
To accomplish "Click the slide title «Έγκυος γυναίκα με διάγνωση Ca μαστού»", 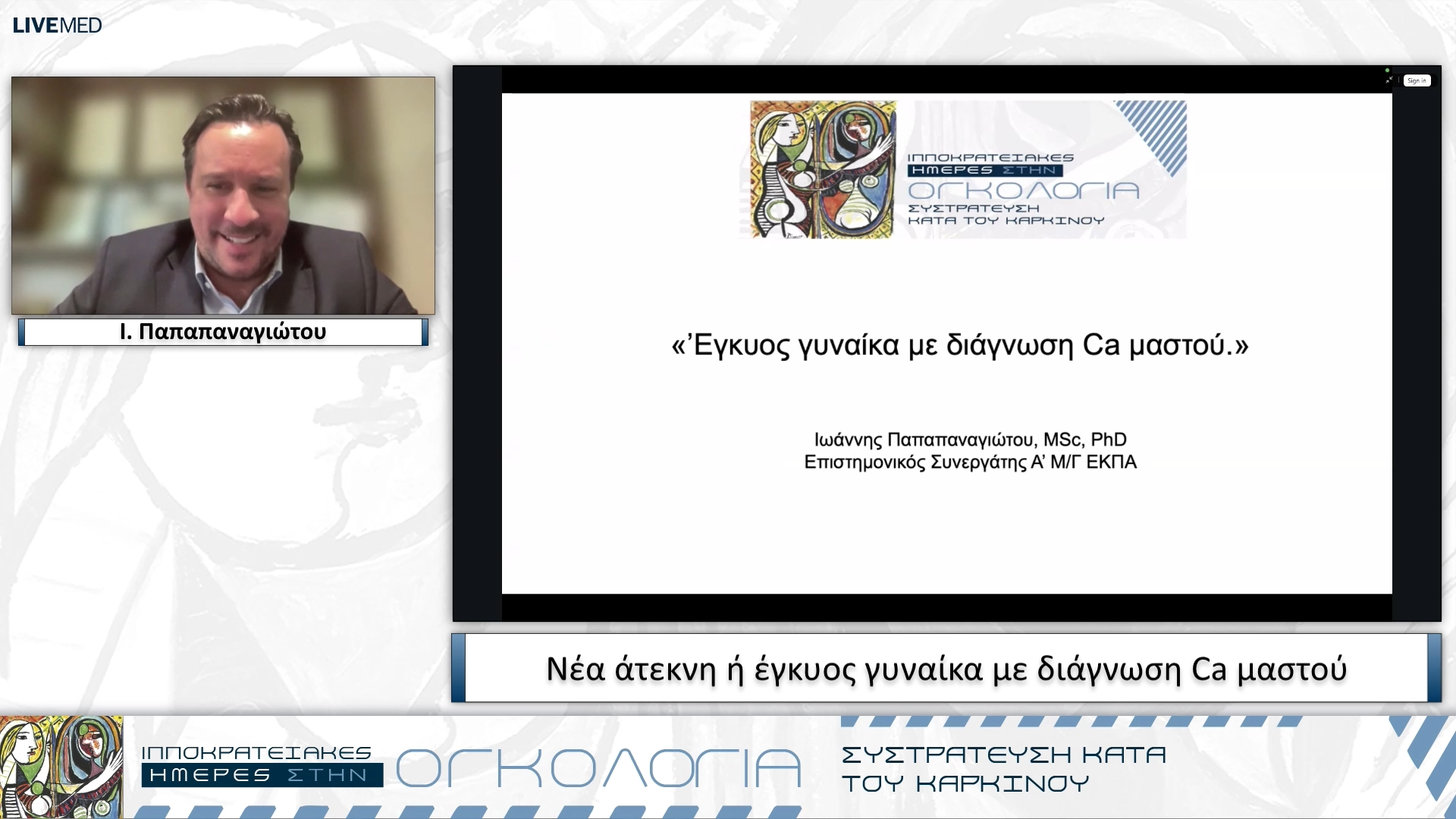I will [959, 346].
